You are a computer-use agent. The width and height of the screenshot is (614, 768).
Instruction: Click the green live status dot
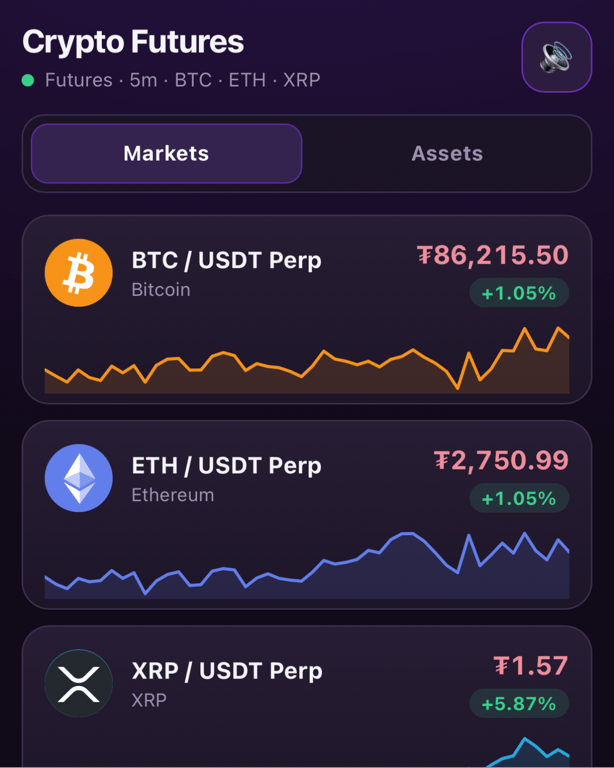pyautogui.click(x=28, y=80)
